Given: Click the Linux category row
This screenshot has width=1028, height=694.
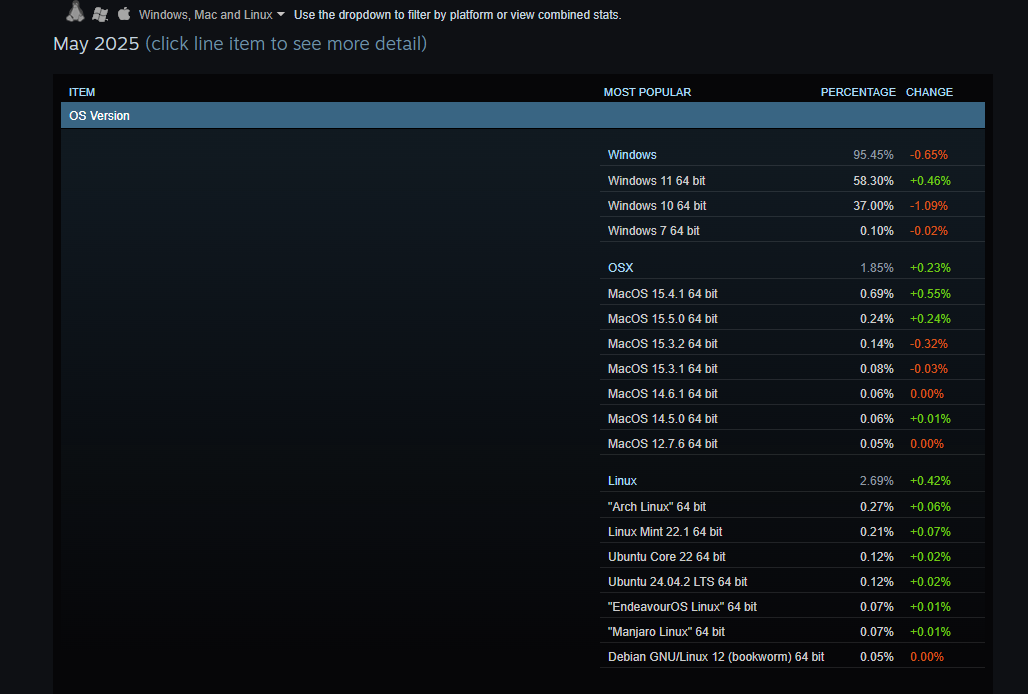Looking at the screenshot, I should [792, 480].
